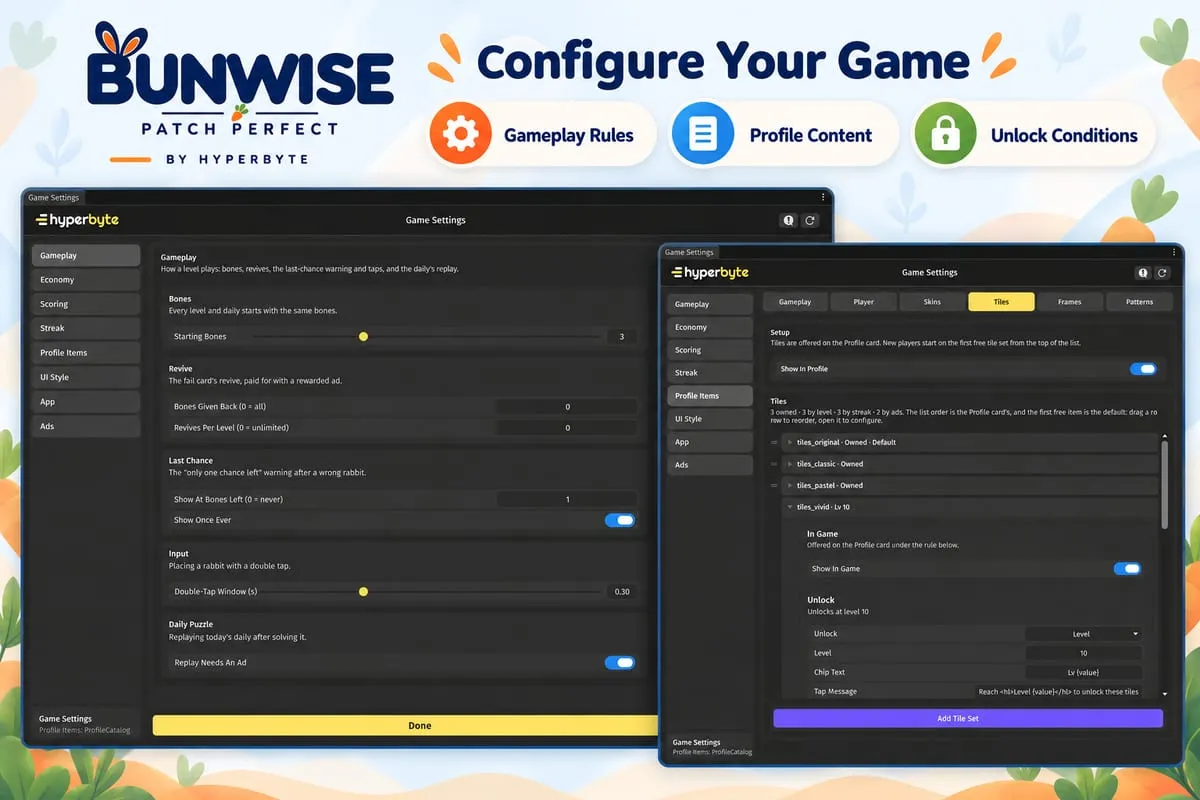Click the Bunwise Patch Perfect logo
The height and width of the screenshot is (800, 1200).
tap(240, 95)
